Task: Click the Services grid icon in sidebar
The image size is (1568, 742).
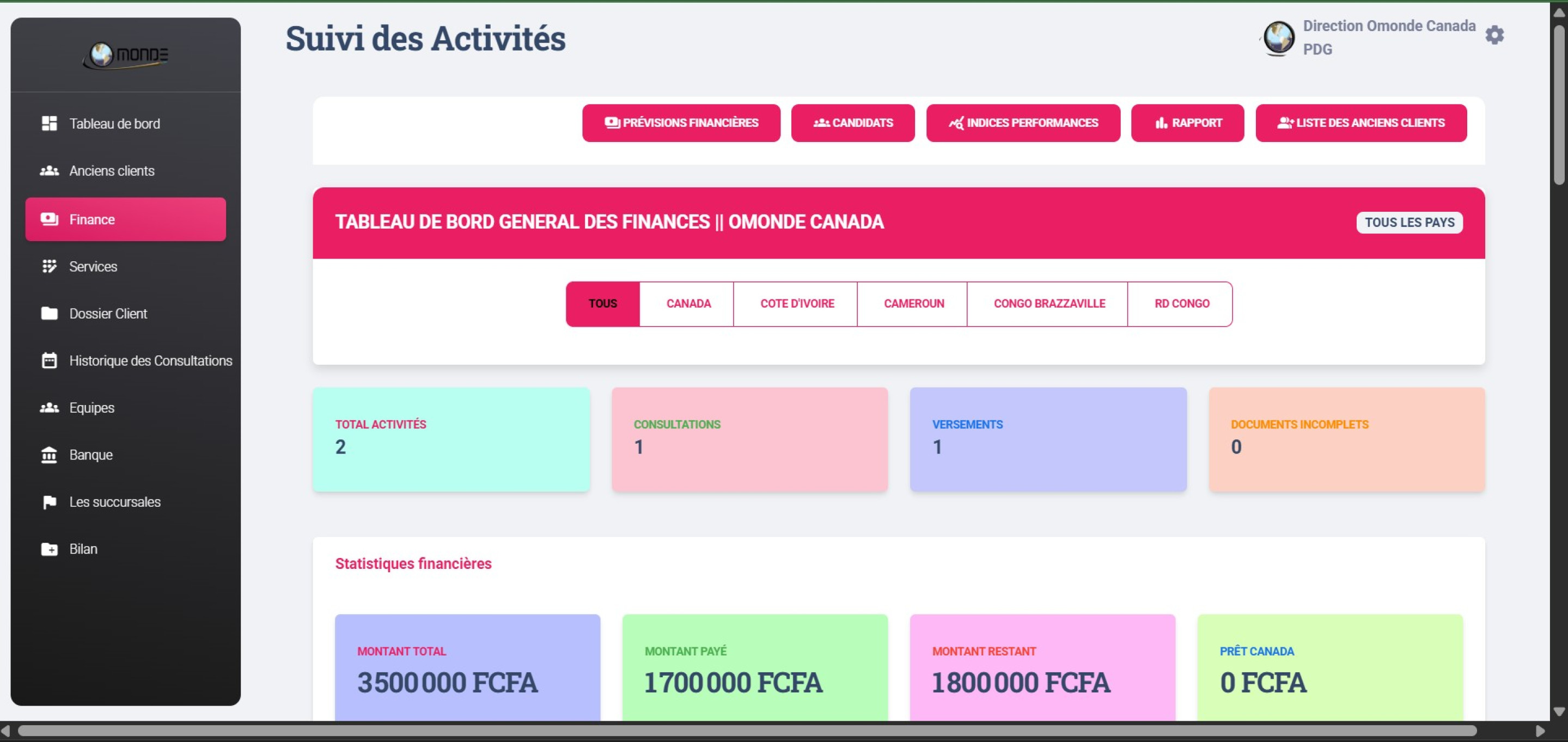Action: [x=50, y=266]
